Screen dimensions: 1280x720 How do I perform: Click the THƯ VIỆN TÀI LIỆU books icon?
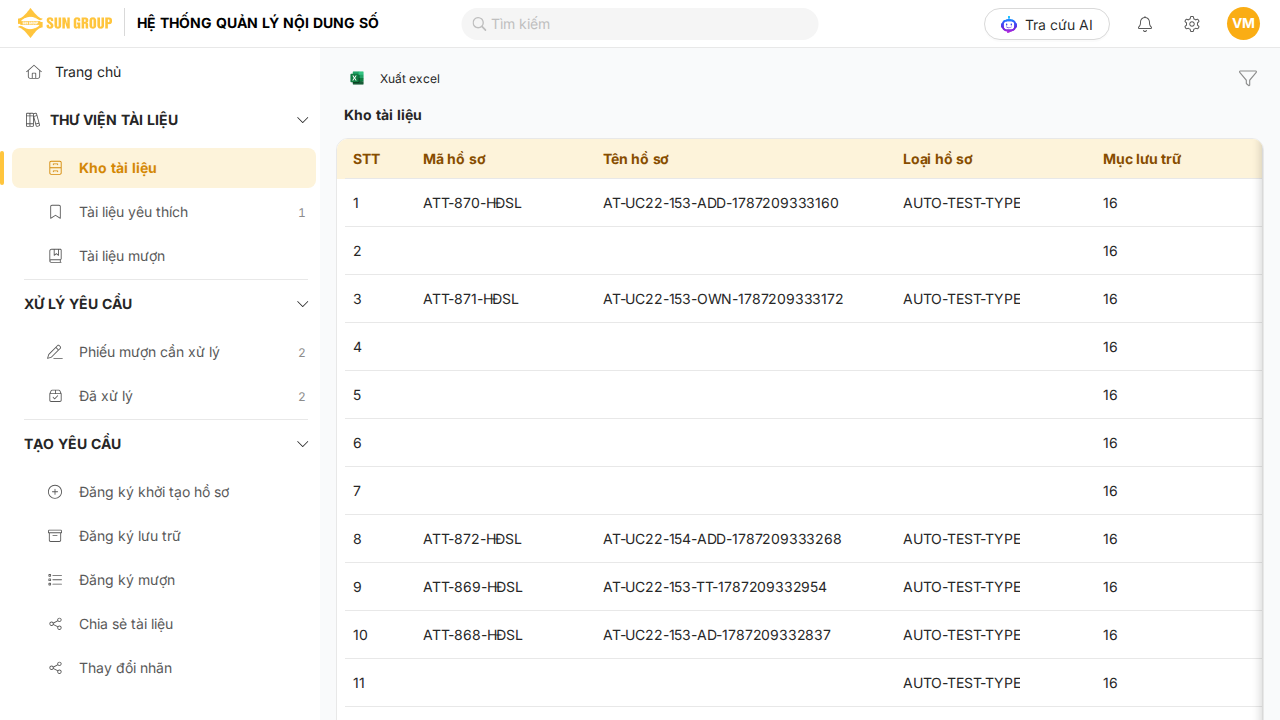tap(33, 120)
